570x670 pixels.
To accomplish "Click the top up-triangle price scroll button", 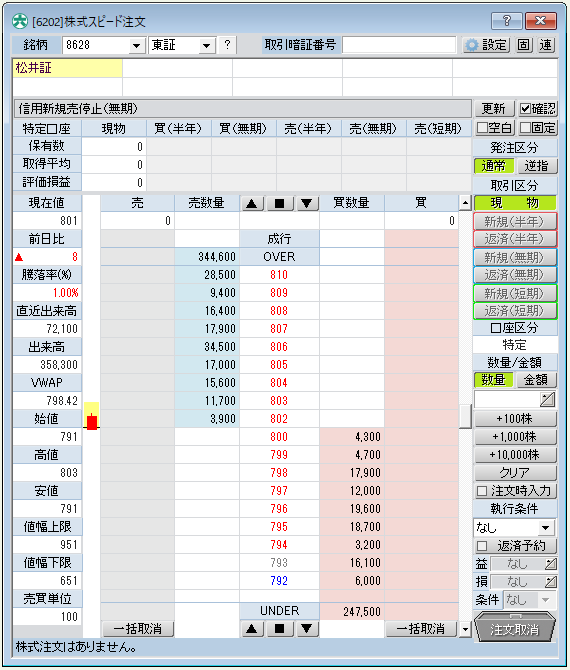I will (x=252, y=203).
